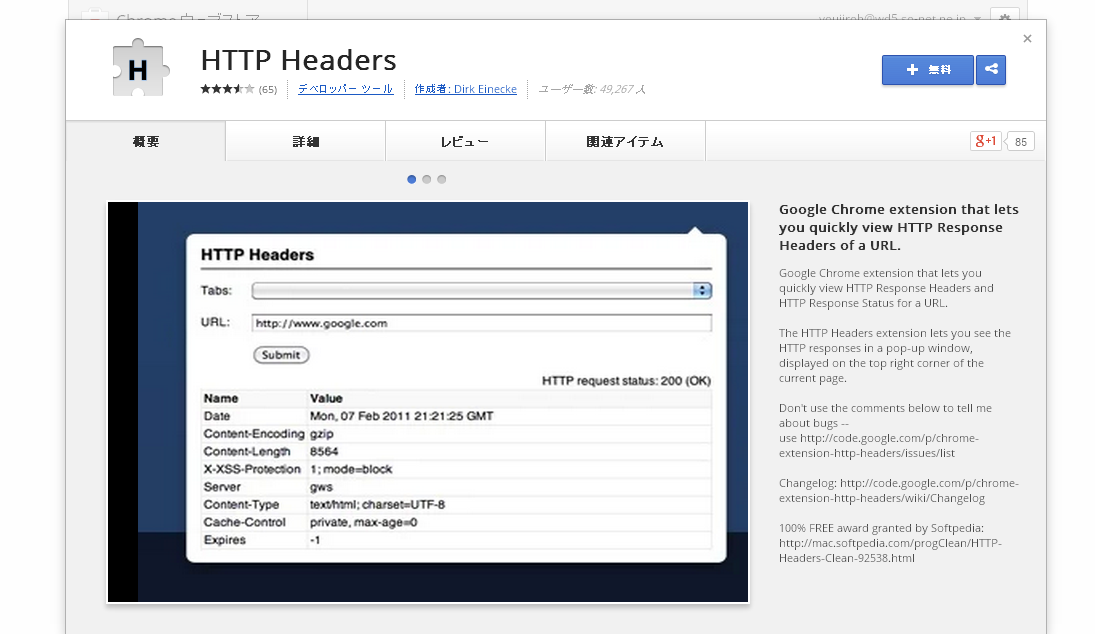Click the extension preview screenshot image

click(x=427, y=402)
